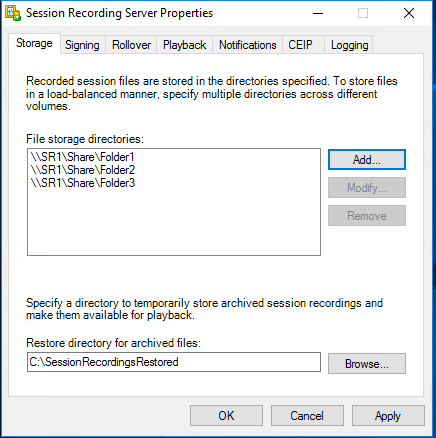The image size is (436, 438).
Task: Select the \\SR1\Share\Folder2 entry
Action: 83,170
